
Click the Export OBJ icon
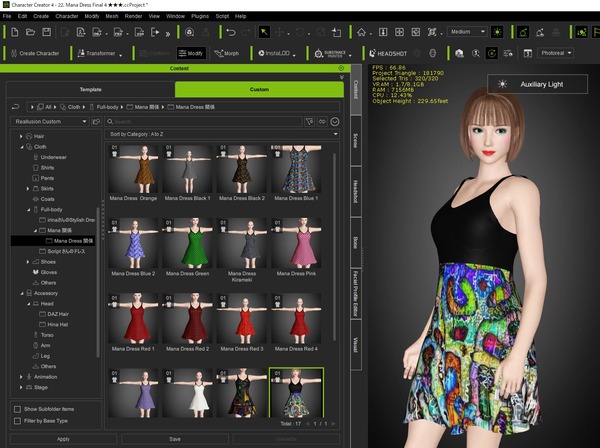coord(97,33)
